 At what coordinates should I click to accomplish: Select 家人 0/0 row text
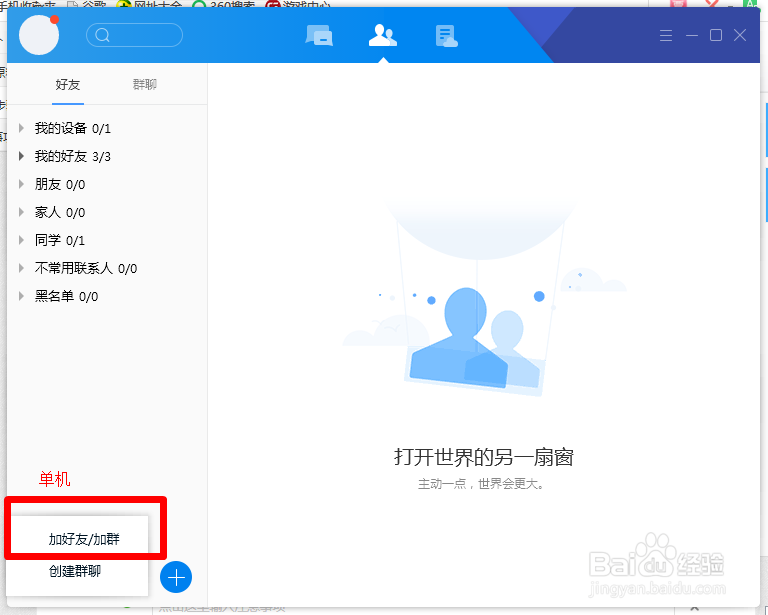coord(60,212)
